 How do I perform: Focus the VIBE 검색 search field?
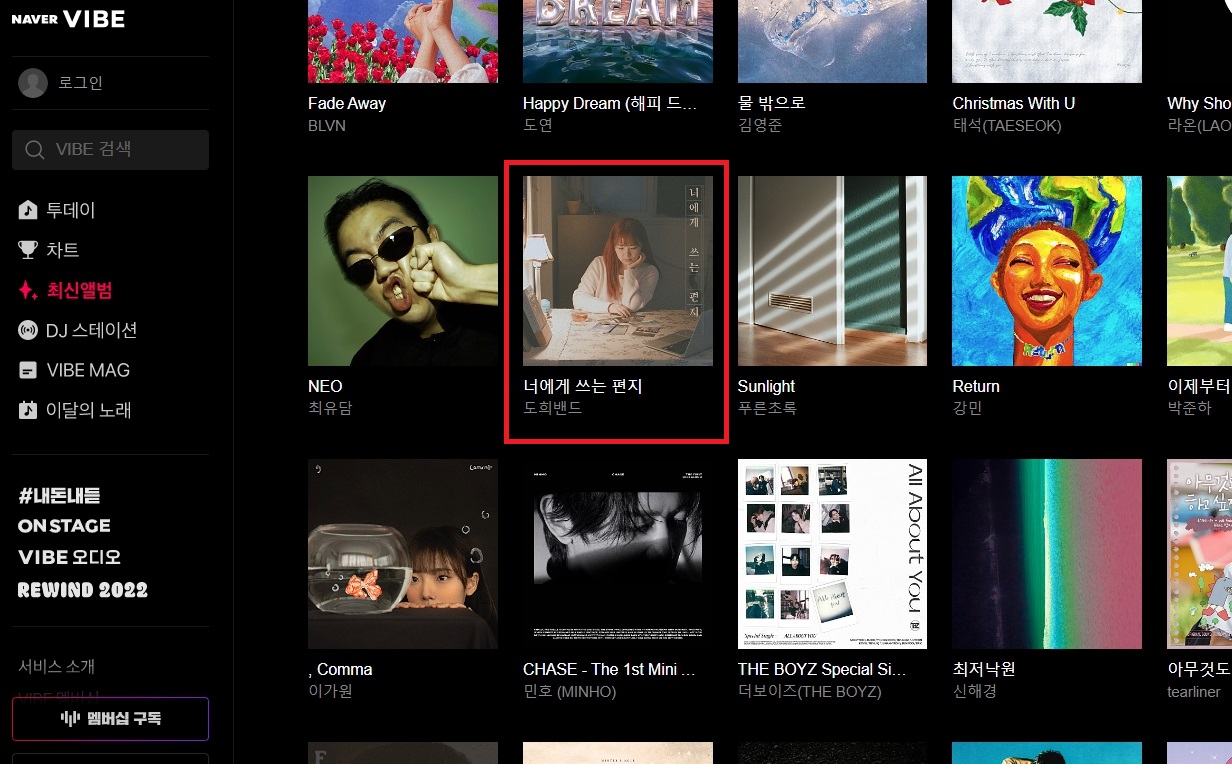pos(110,150)
